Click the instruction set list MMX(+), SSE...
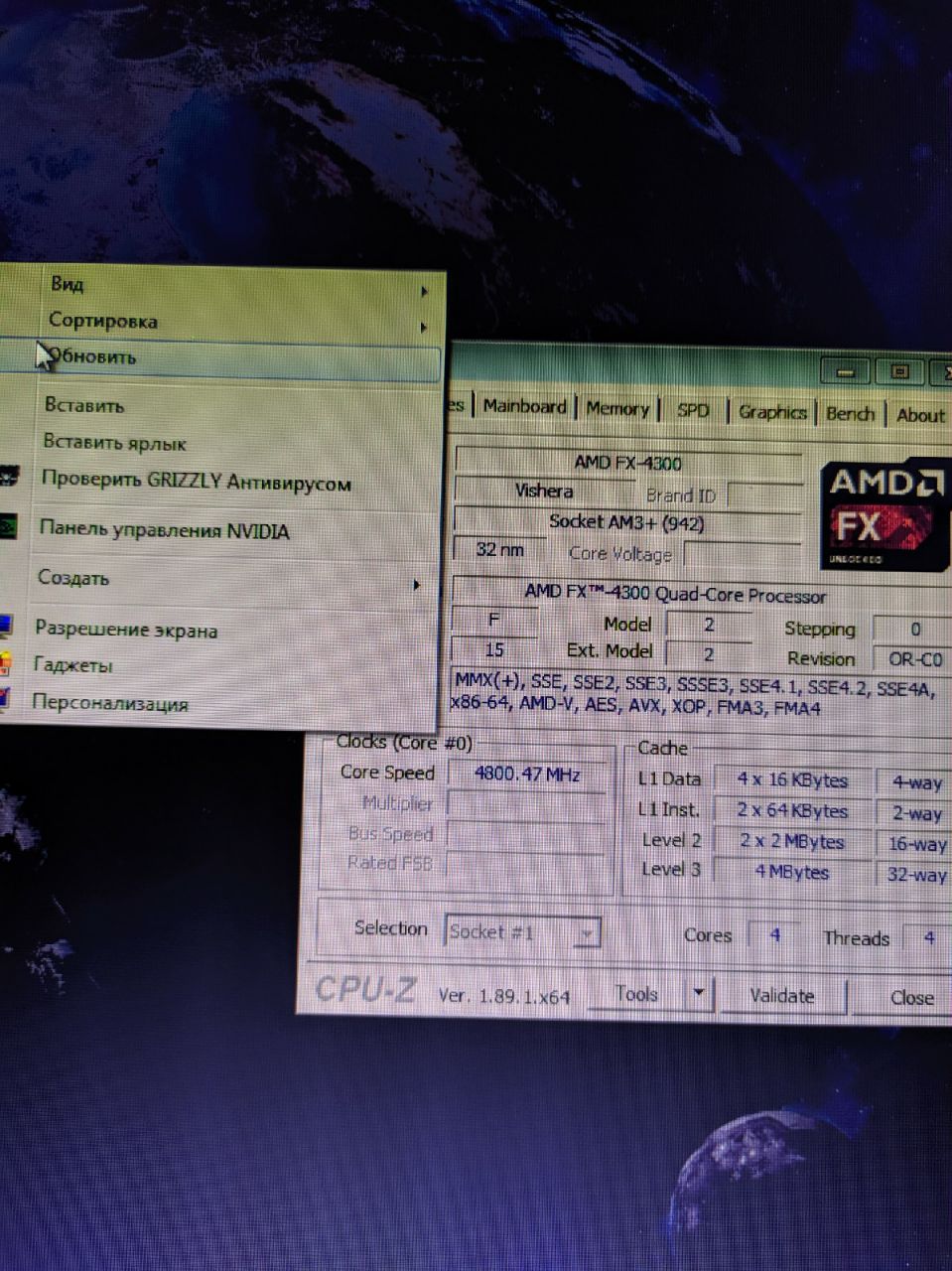 point(700,694)
